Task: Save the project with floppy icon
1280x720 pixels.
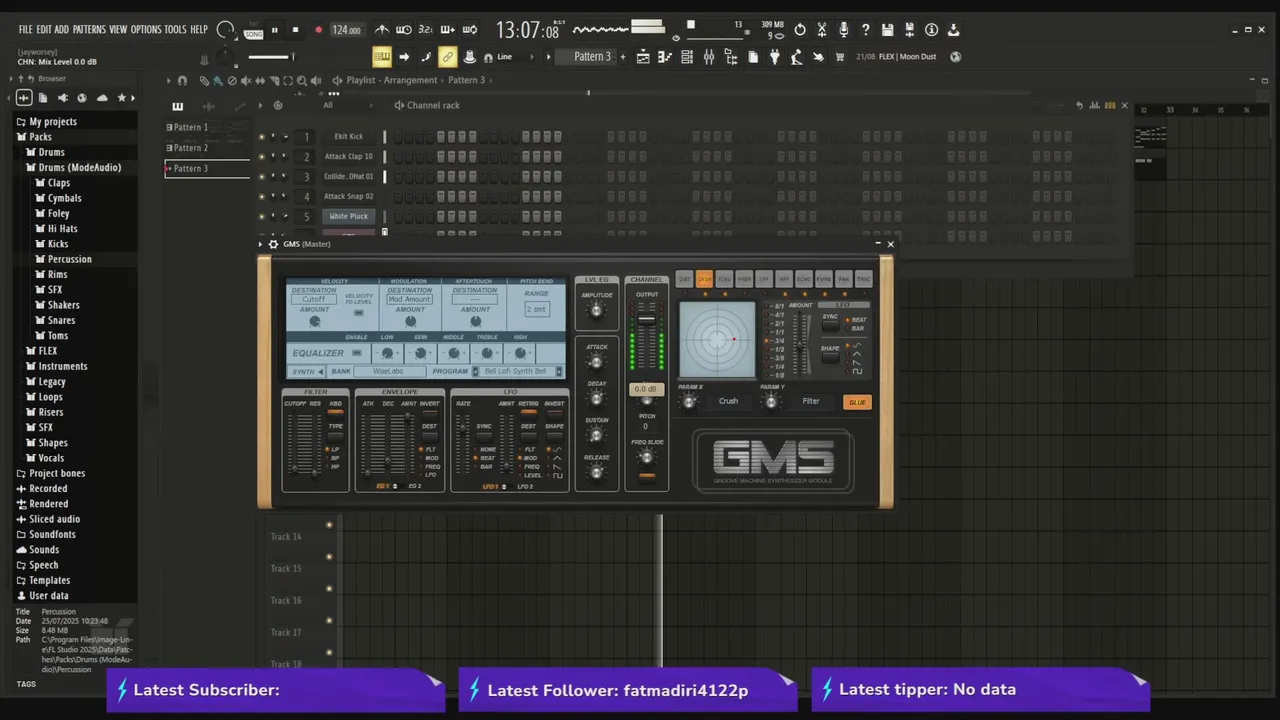Action: click(887, 30)
